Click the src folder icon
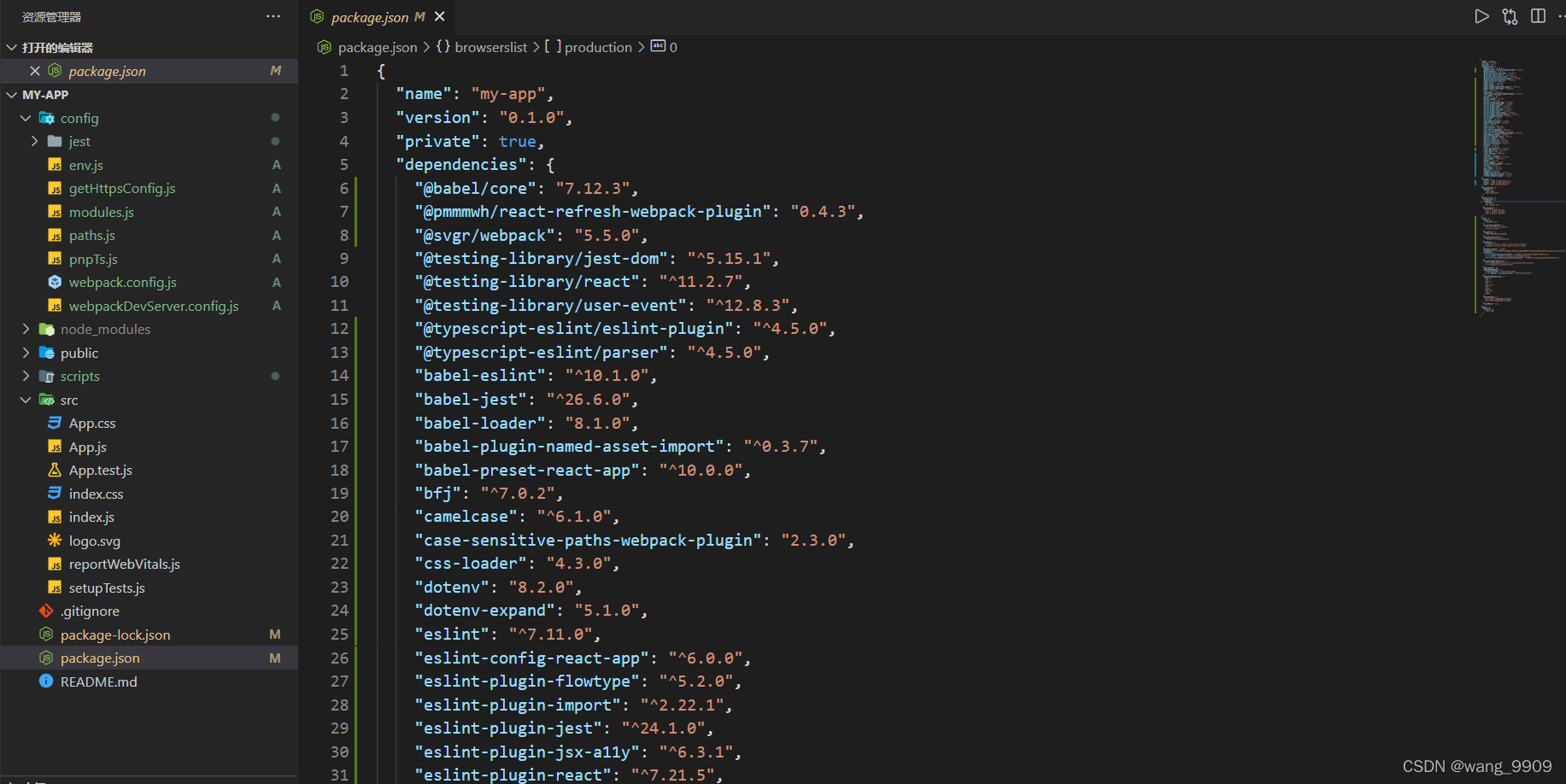This screenshot has width=1566, height=784. [46, 400]
